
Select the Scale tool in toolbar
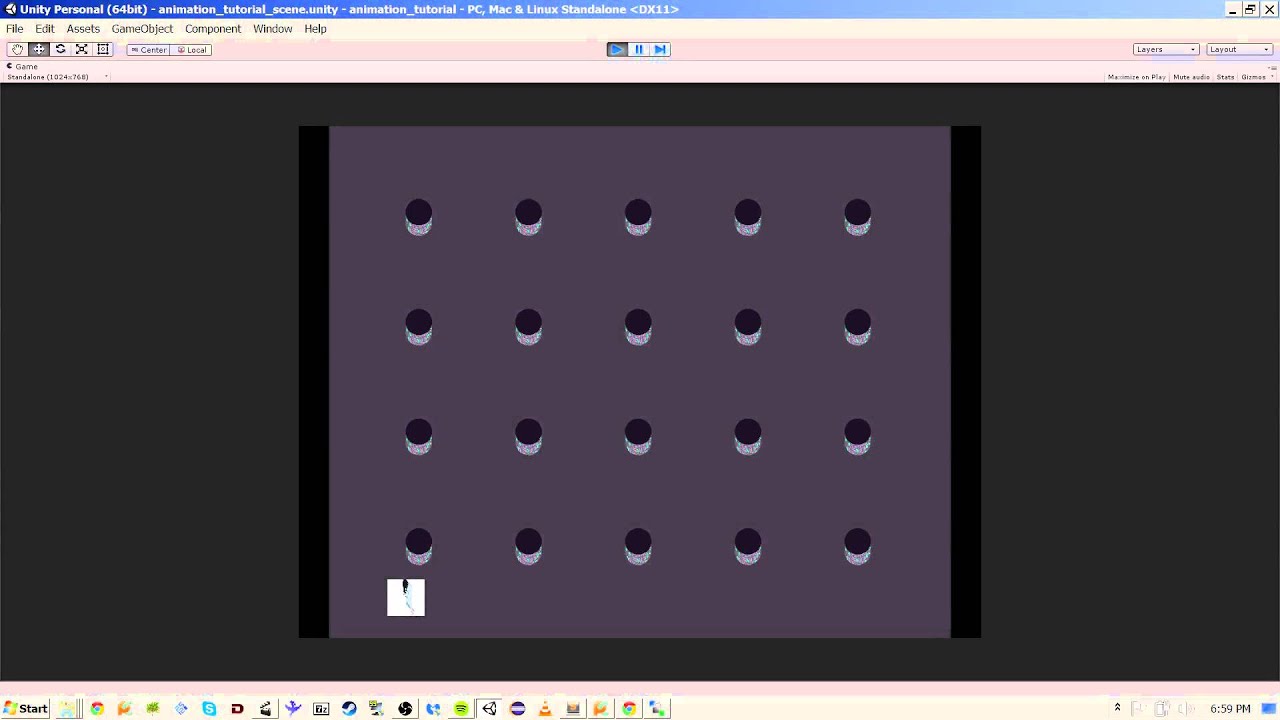pyautogui.click(x=81, y=49)
